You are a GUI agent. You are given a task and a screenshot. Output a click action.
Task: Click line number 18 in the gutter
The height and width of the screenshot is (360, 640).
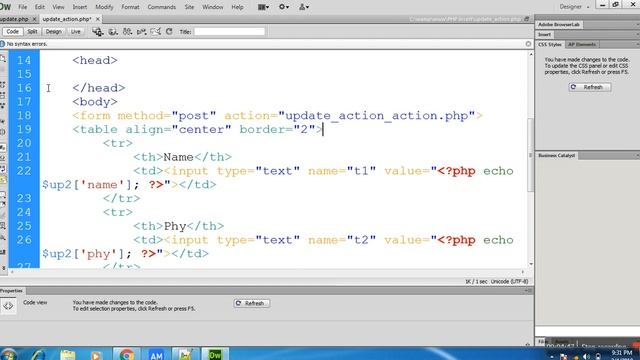click(24, 116)
